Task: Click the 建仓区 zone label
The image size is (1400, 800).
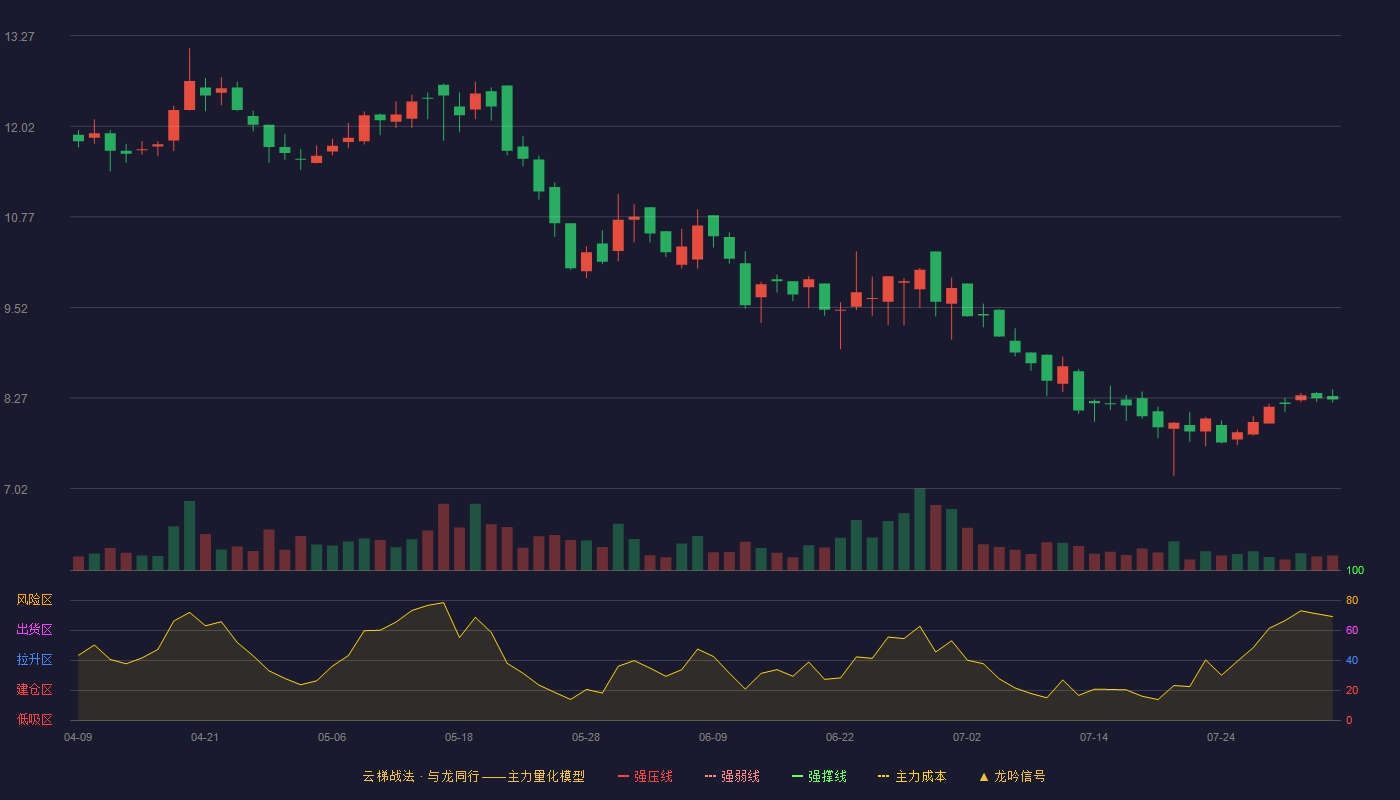Action: point(34,690)
